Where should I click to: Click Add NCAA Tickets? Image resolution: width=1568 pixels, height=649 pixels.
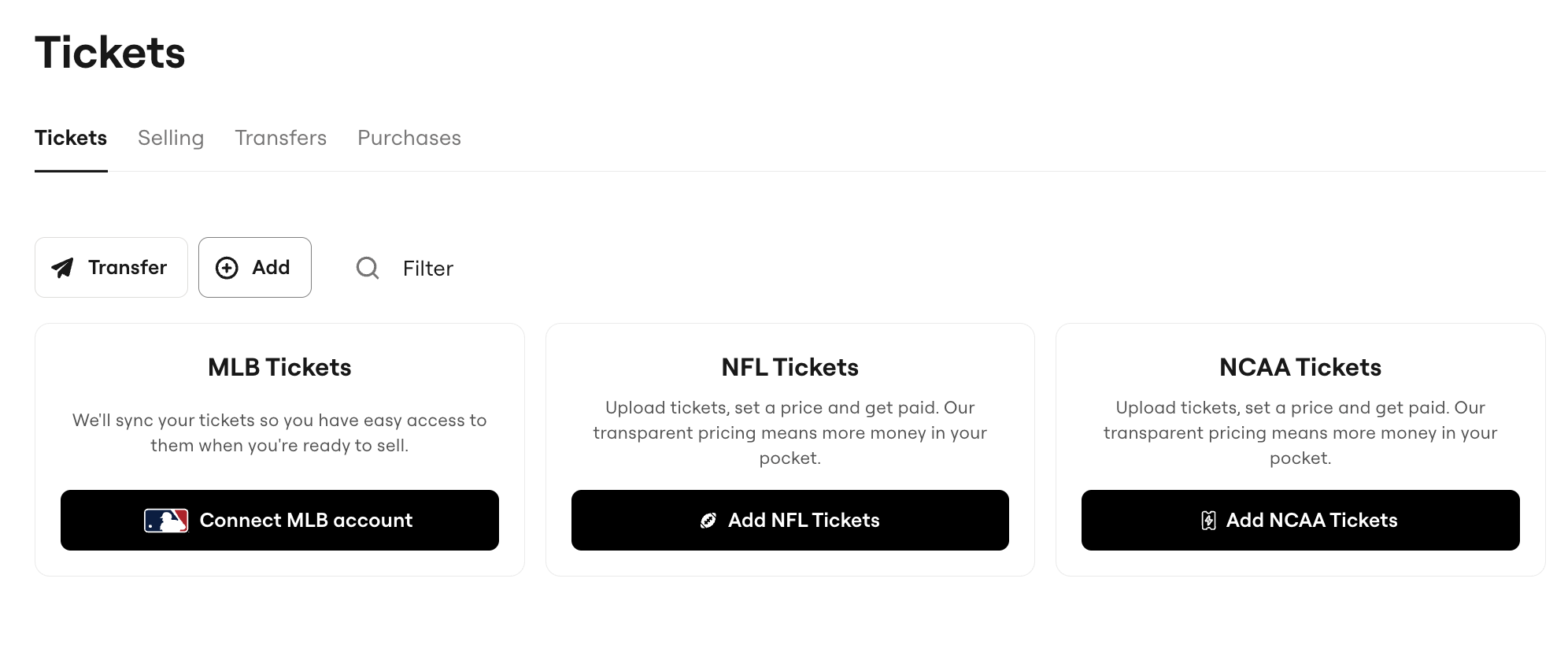[1300, 520]
